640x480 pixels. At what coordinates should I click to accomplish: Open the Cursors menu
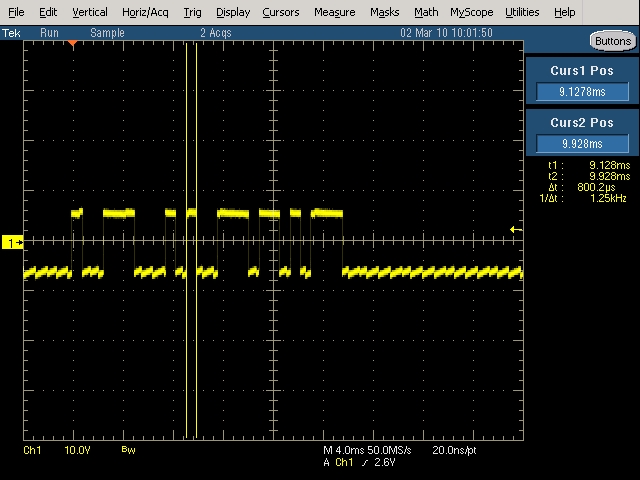[x=280, y=12]
